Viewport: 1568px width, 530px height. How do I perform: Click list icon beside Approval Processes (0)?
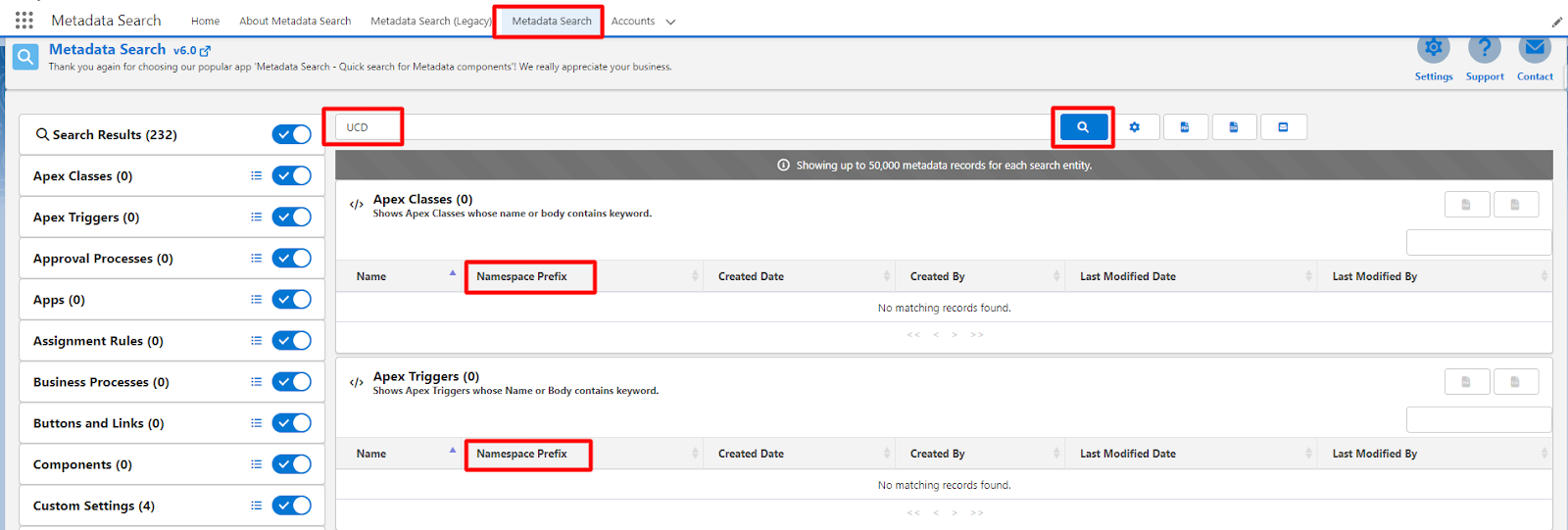(x=256, y=259)
